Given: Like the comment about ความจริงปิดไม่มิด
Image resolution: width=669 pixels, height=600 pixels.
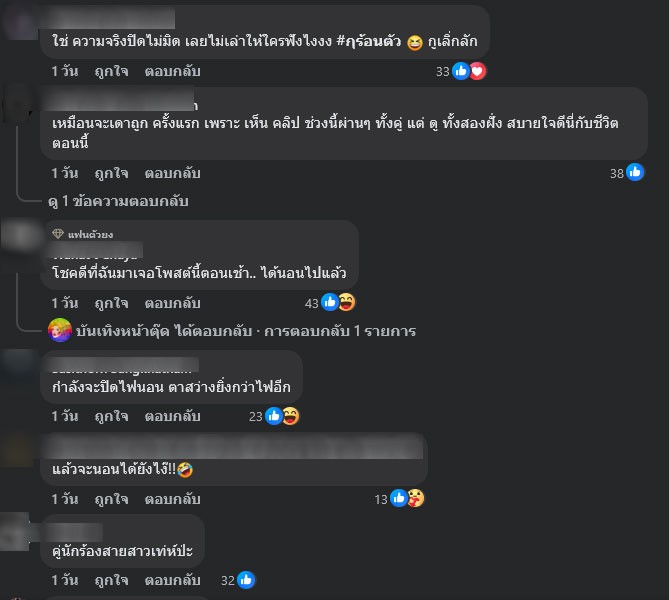Looking at the screenshot, I should pos(111,71).
